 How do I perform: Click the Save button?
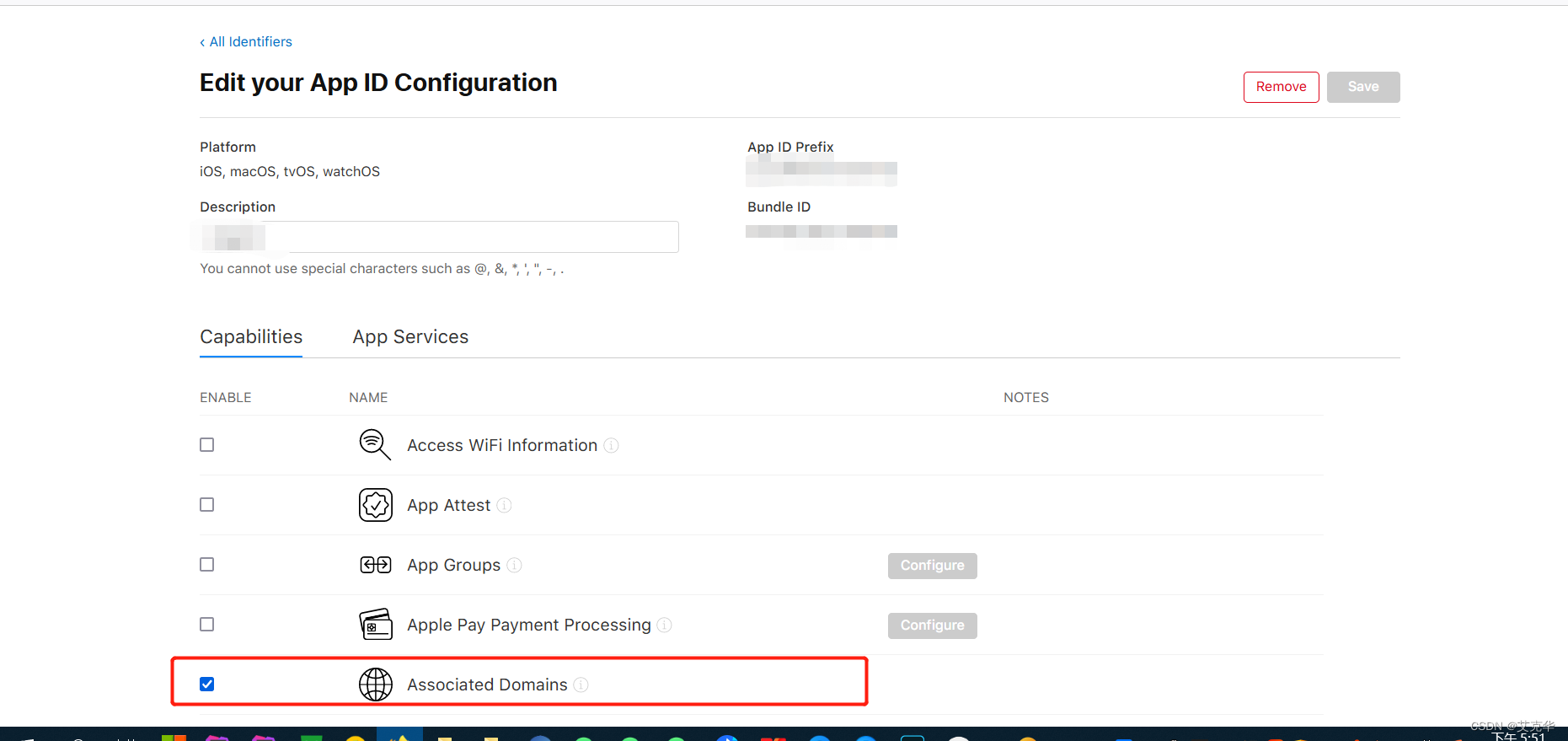coord(1362,87)
